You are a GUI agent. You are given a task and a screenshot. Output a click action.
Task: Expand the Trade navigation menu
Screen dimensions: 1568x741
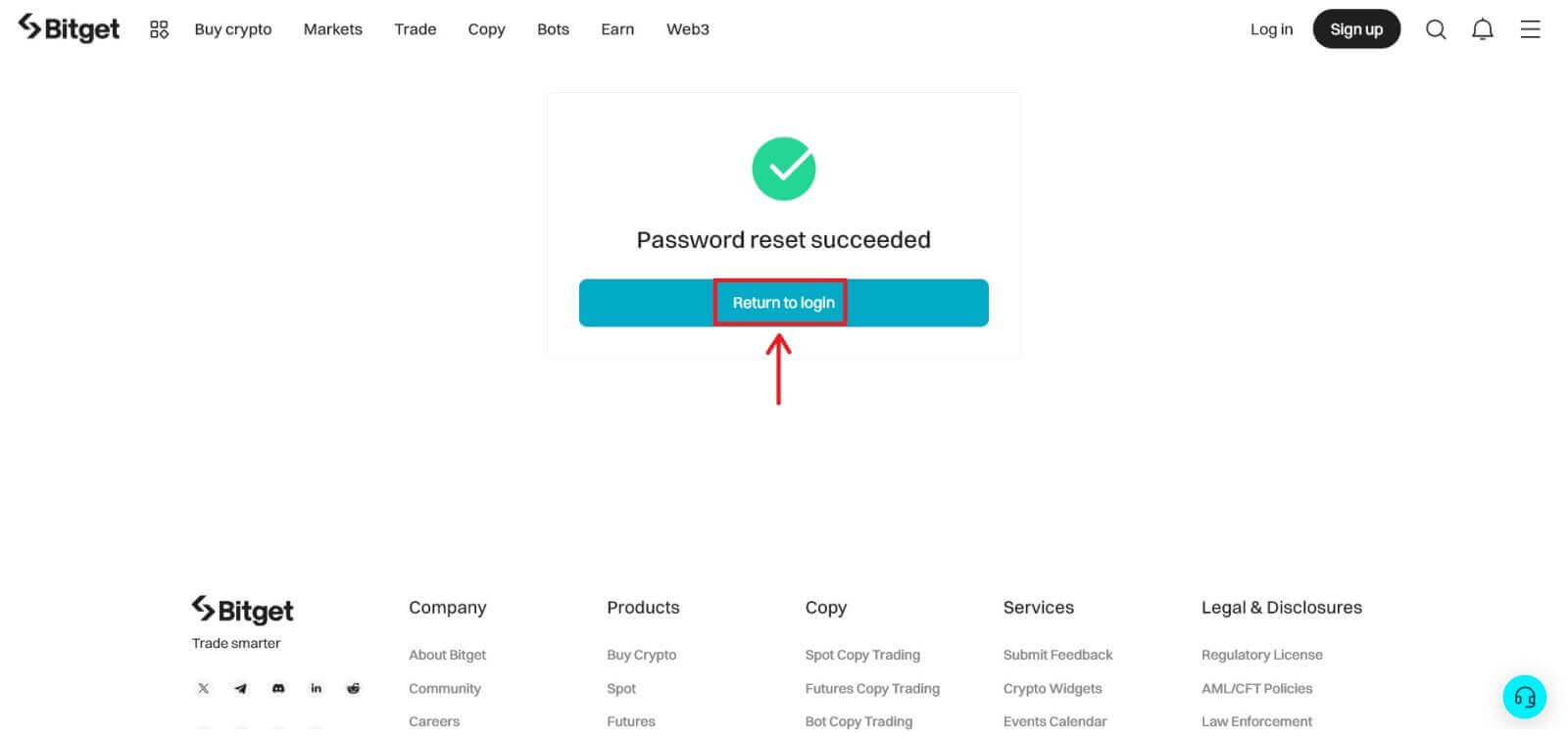[415, 29]
